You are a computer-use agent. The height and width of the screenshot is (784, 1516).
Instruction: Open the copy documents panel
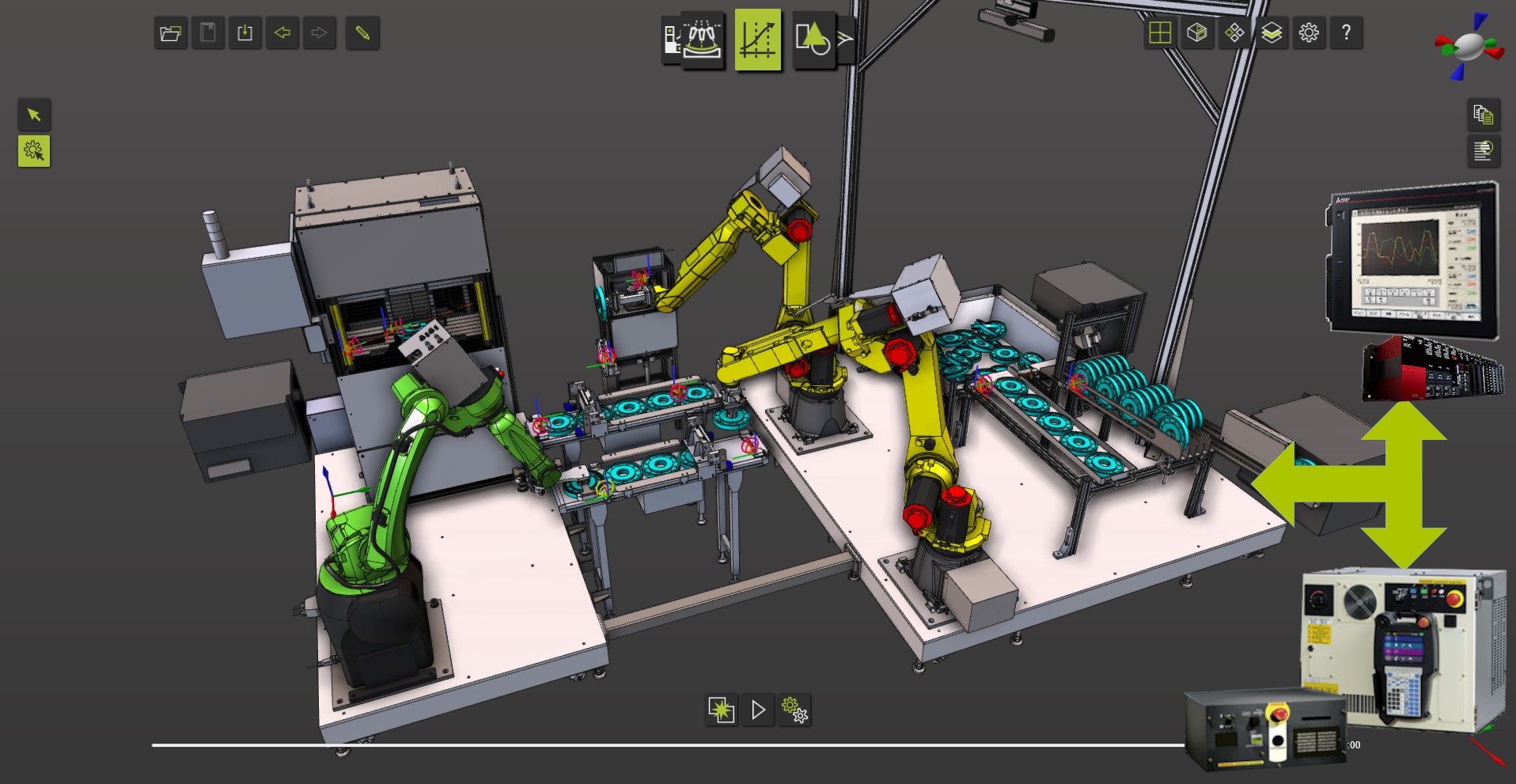pyautogui.click(x=1484, y=115)
